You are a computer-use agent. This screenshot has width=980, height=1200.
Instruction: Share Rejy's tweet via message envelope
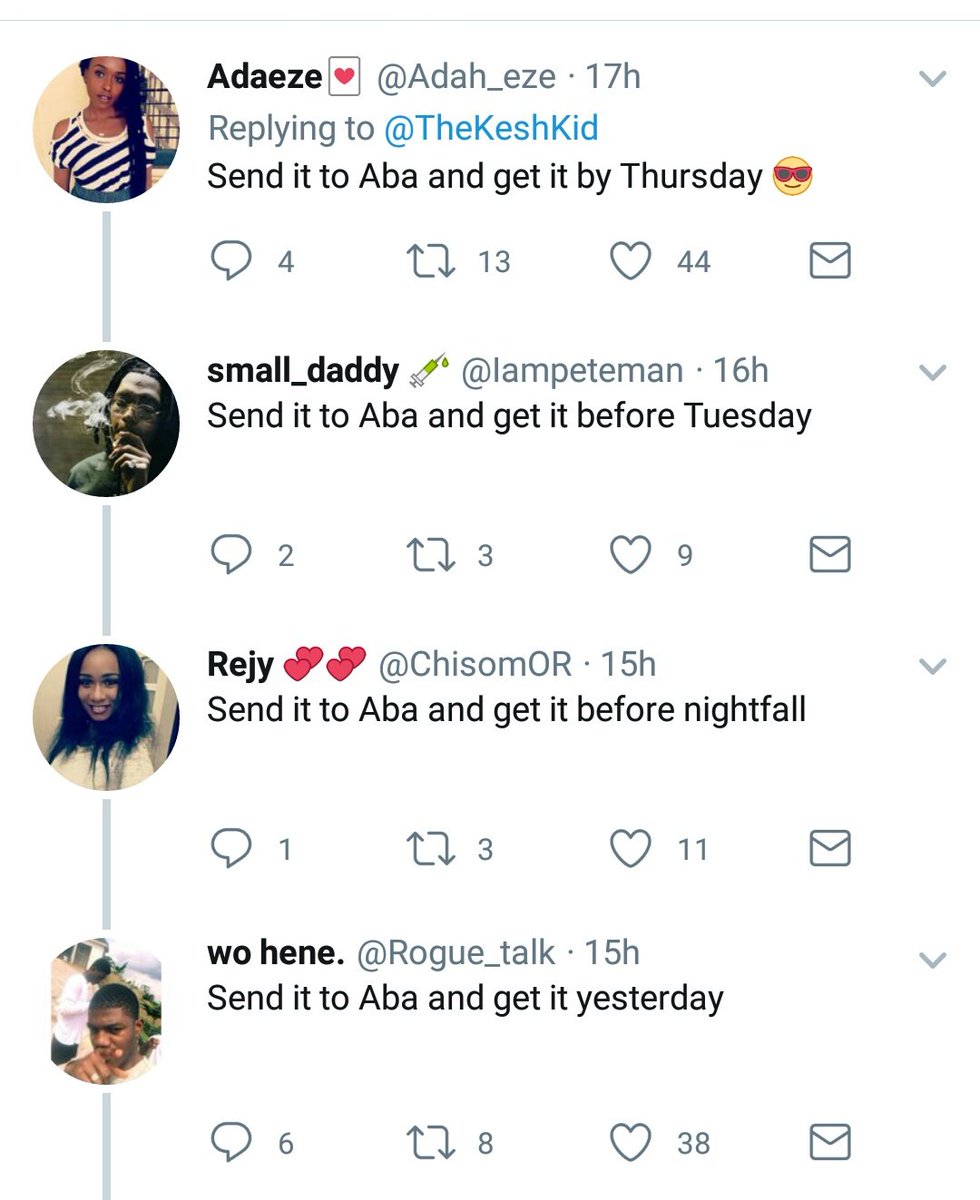click(x=829, y=849)
